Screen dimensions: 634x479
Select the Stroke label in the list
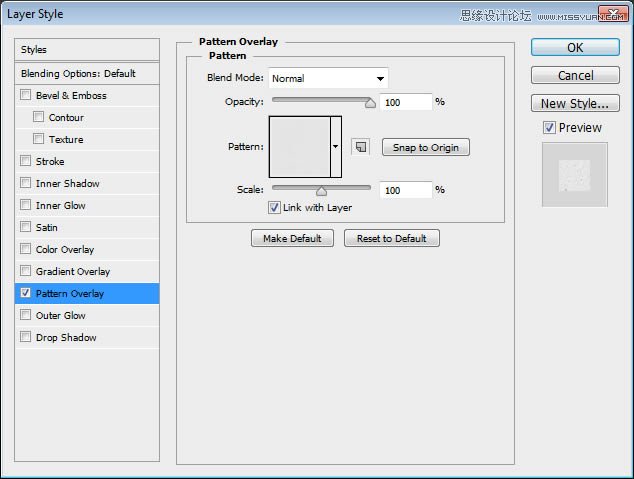(50, 161)
